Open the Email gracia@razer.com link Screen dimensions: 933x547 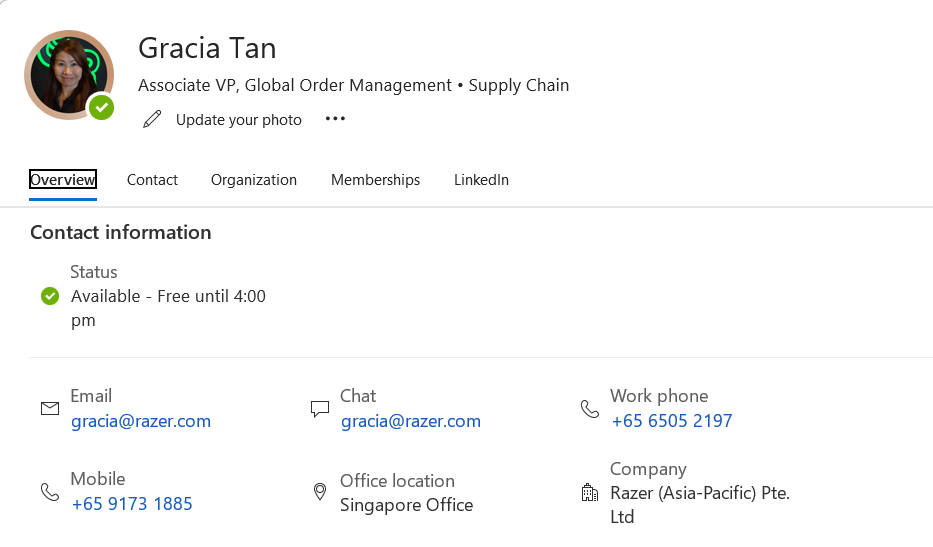point(141,421)
